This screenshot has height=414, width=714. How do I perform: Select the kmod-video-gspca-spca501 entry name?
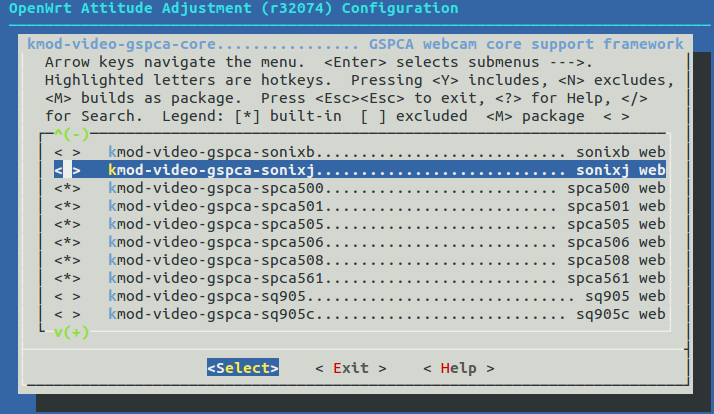click(216, 206)
